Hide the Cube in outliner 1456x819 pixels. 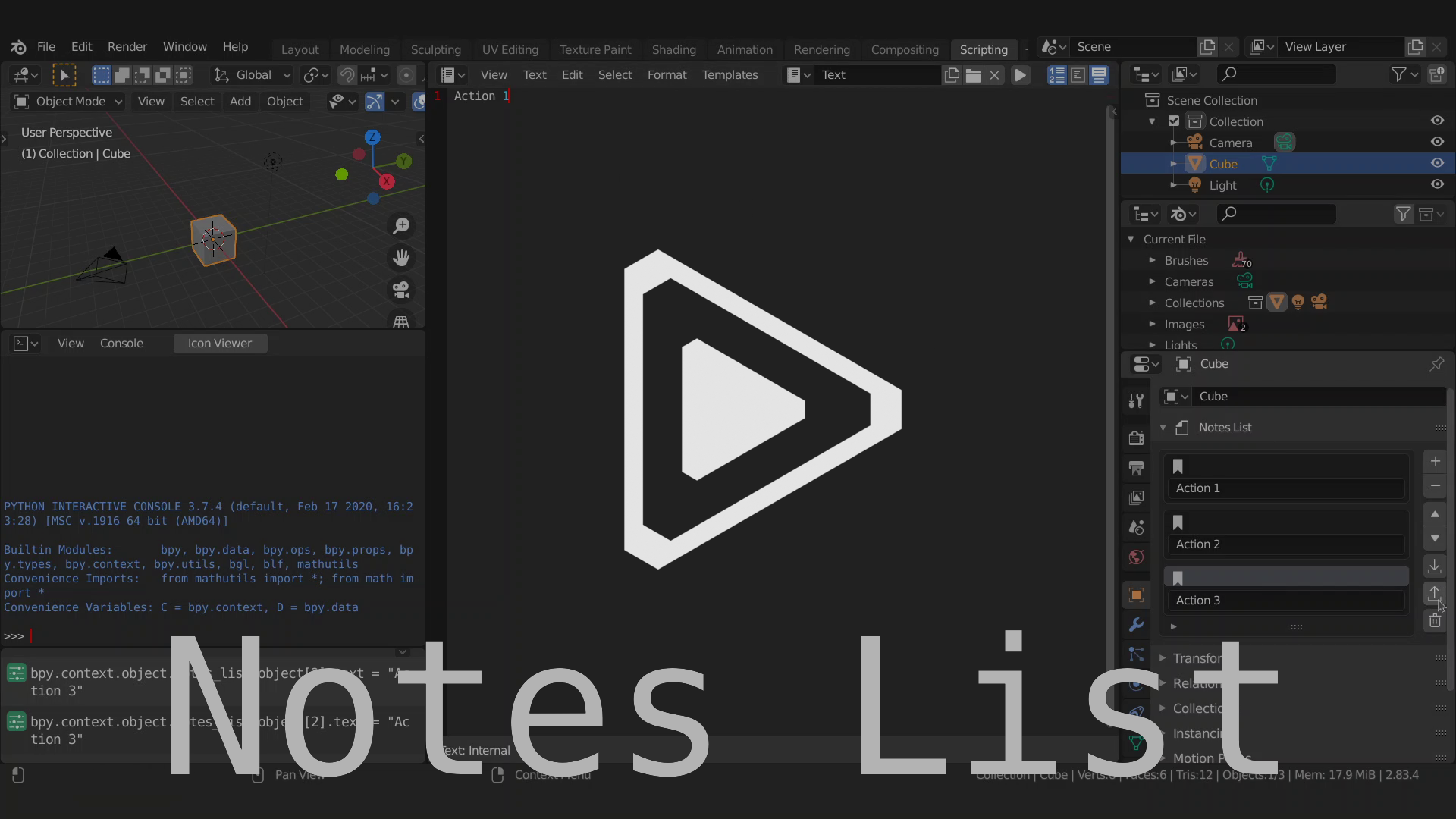point(1437,163)
